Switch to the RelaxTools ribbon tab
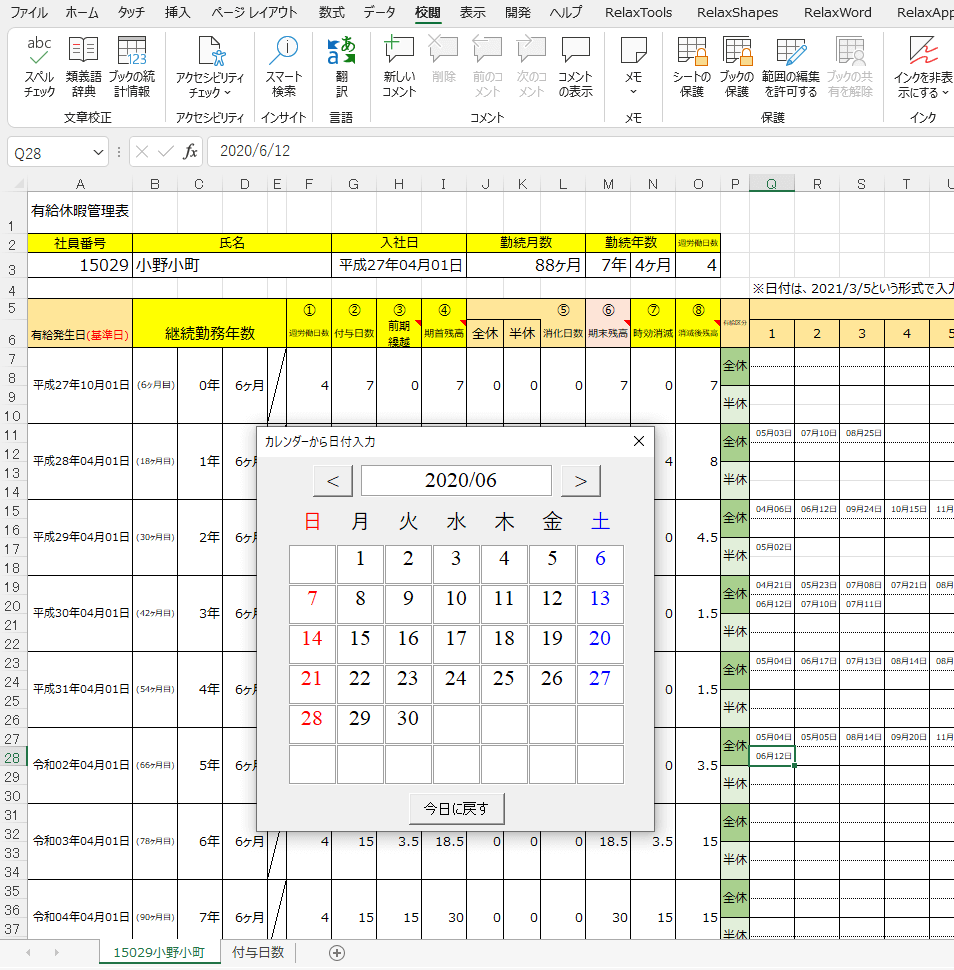This screenshot has width=954, height=970. [x=638, y=12]
